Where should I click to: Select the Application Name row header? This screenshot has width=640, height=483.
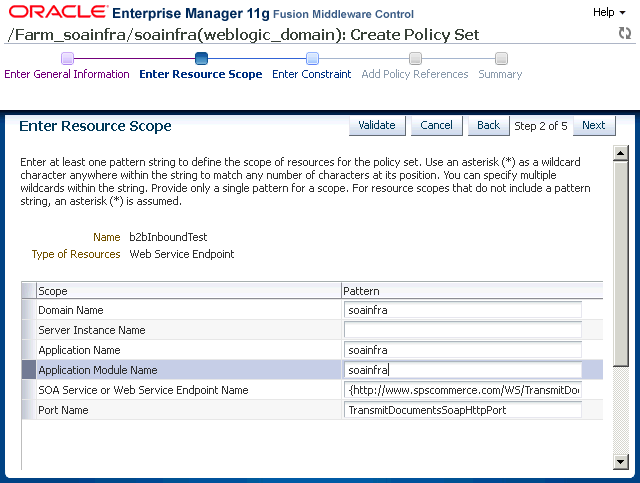click(29, 350)
